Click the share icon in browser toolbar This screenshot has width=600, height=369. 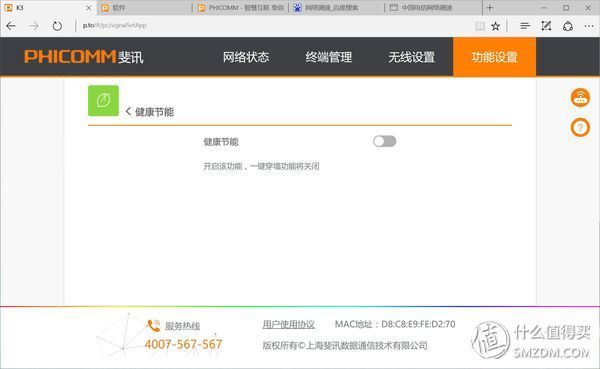(568, 26)
